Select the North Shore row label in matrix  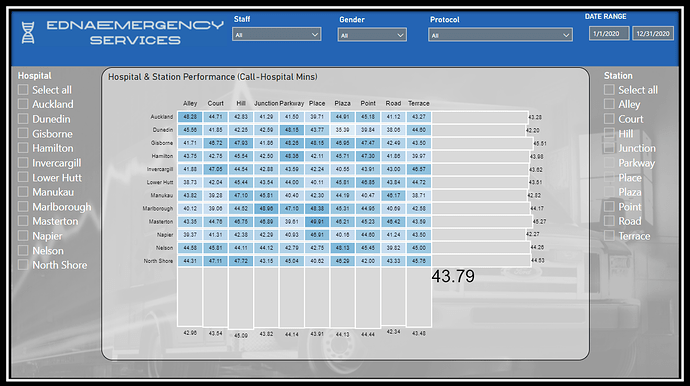tap(158, 261)
